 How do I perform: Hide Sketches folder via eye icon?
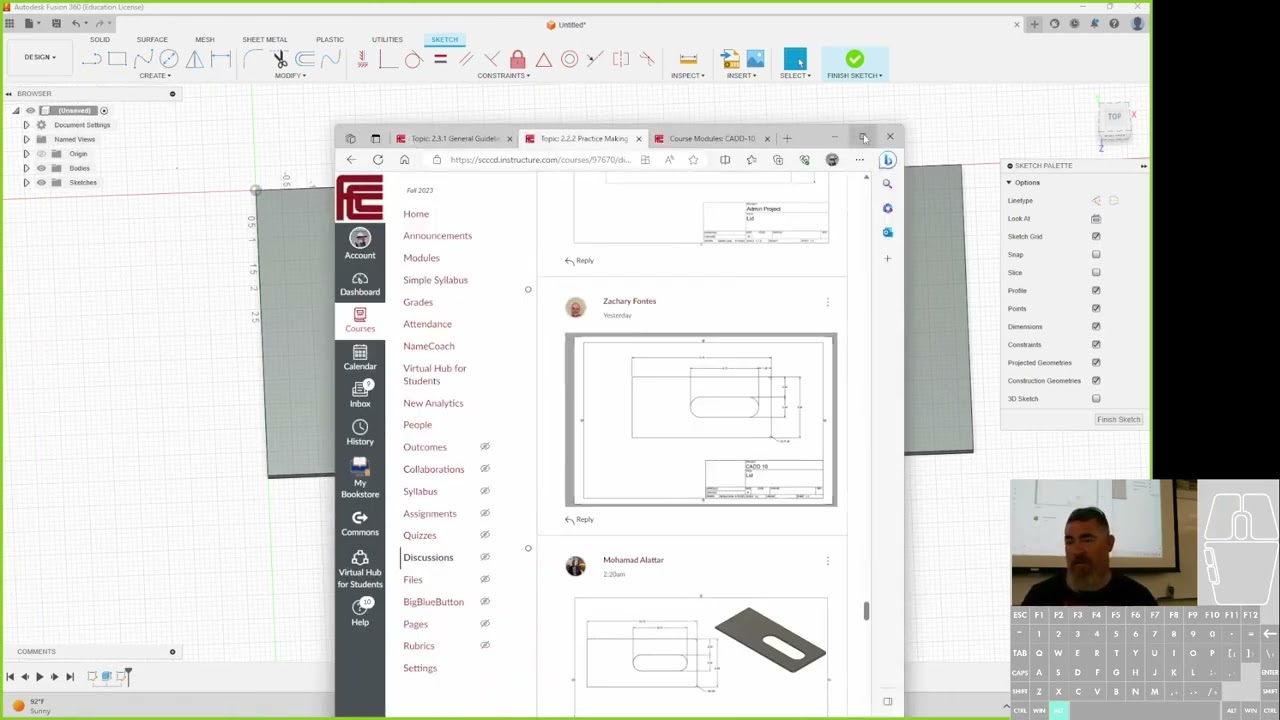coord(41,182)
